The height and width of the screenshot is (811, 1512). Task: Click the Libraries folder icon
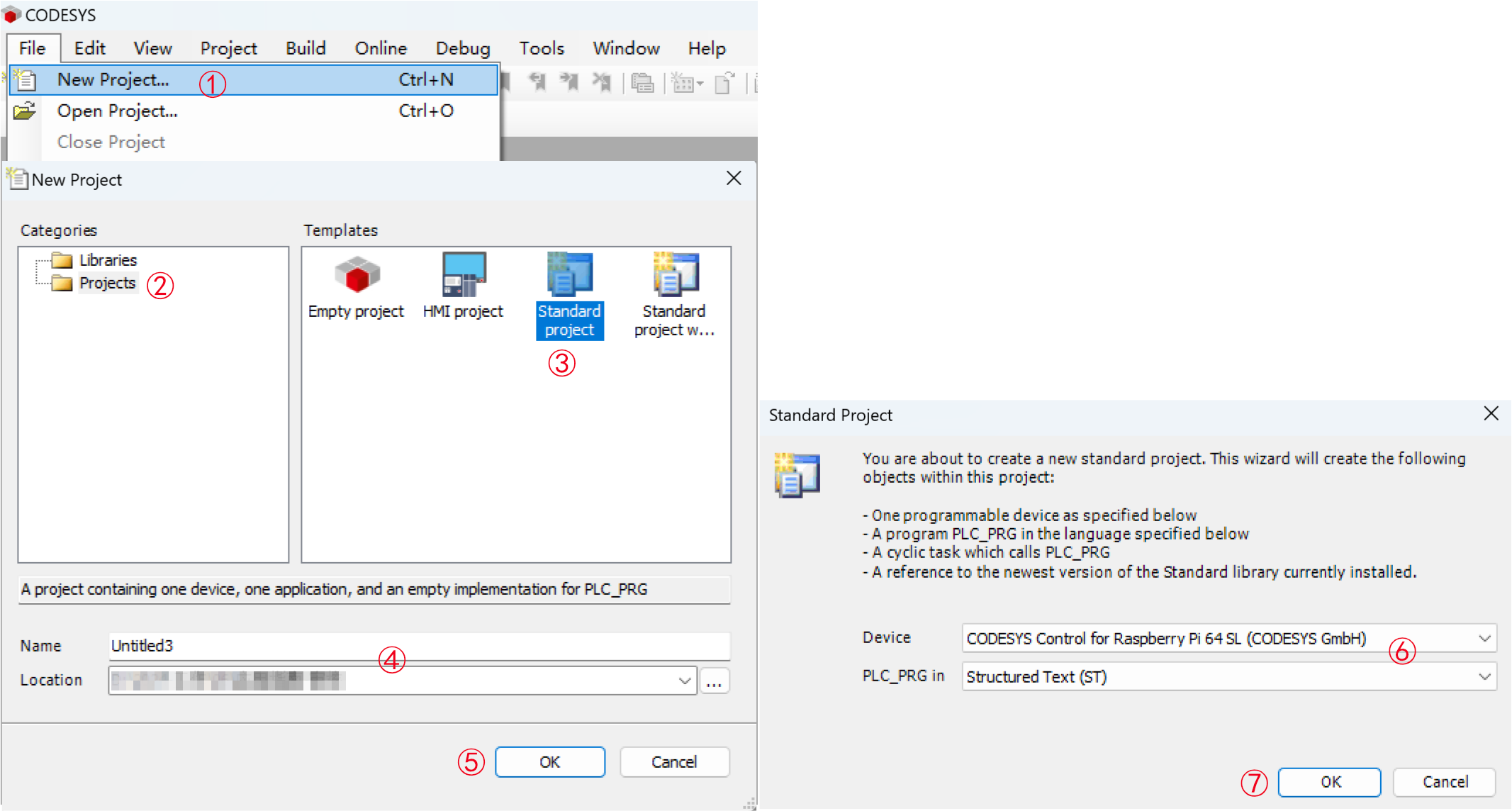click(x=62, y=260)
